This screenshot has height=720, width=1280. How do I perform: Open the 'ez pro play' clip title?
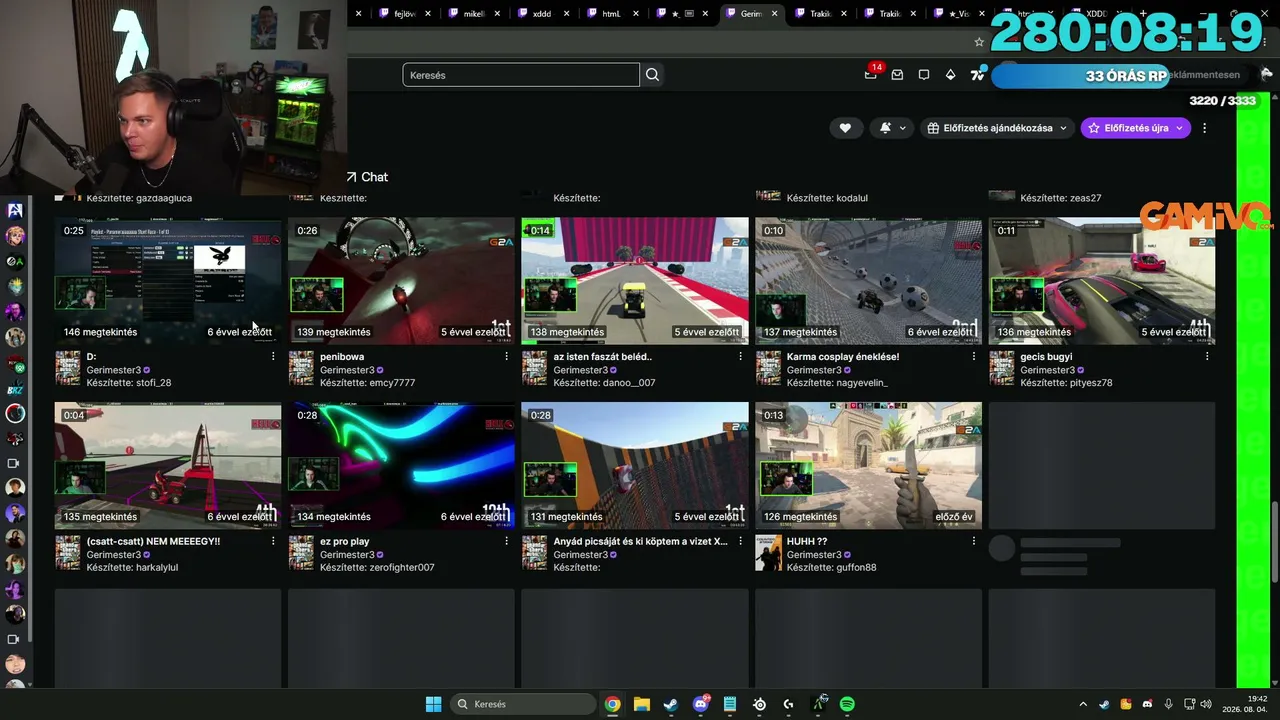(345, 542)
